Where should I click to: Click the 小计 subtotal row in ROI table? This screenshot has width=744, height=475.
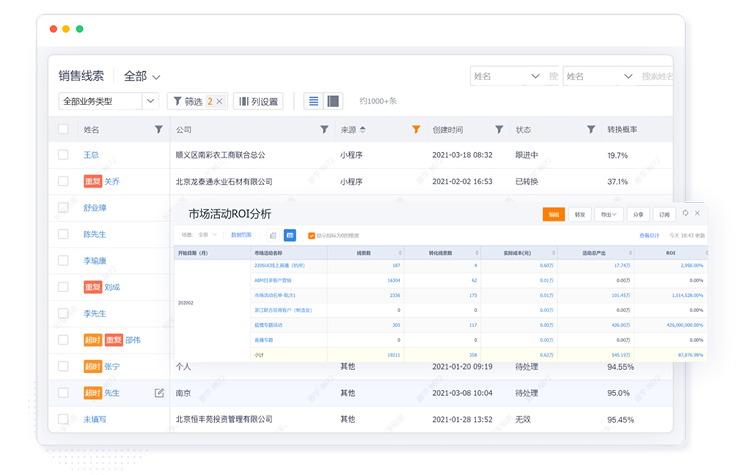tap(479, 355)
